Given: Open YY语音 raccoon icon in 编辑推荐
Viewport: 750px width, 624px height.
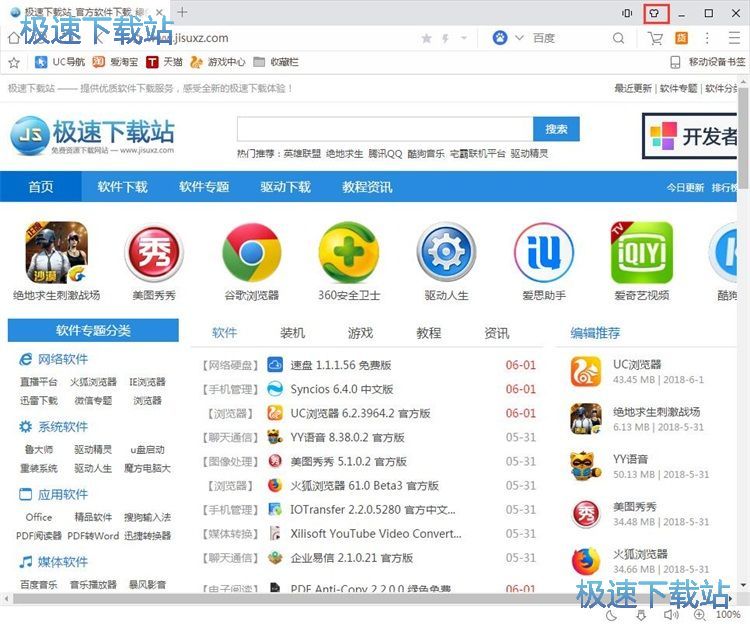Looking at the screenshot, I should 585,466.
